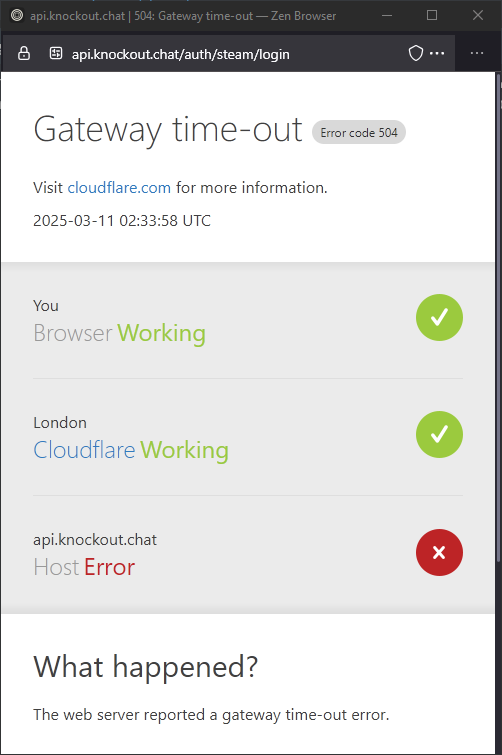Click the Error code 504 badge
Screen dimensions: 502x755
coord(359,132)
